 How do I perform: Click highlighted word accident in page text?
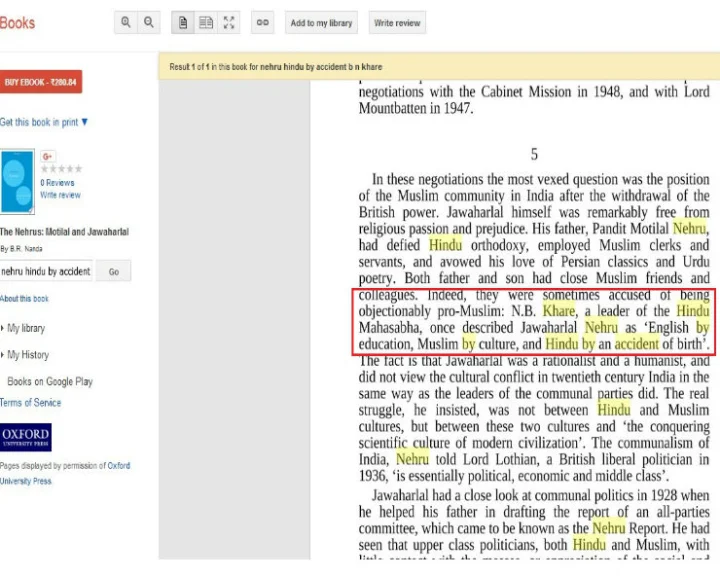(636, 344)
